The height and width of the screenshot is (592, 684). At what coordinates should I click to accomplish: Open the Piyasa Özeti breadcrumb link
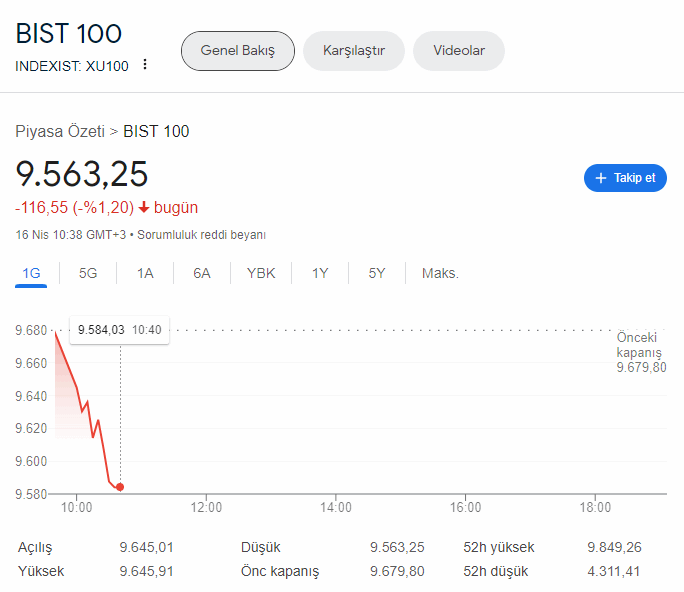(60, 131)
